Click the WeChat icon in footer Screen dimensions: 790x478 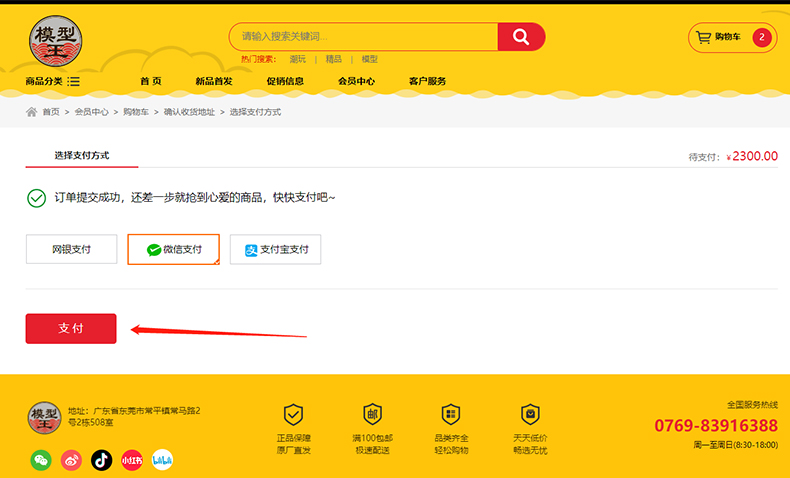(x=41, y=460)
